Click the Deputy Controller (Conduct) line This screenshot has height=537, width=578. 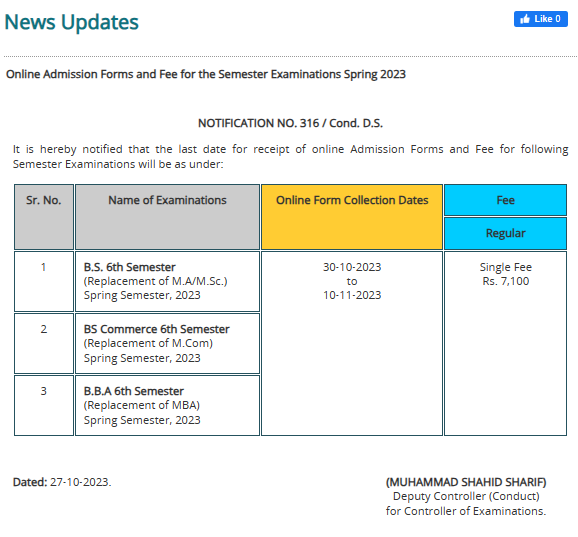(466, 496)
